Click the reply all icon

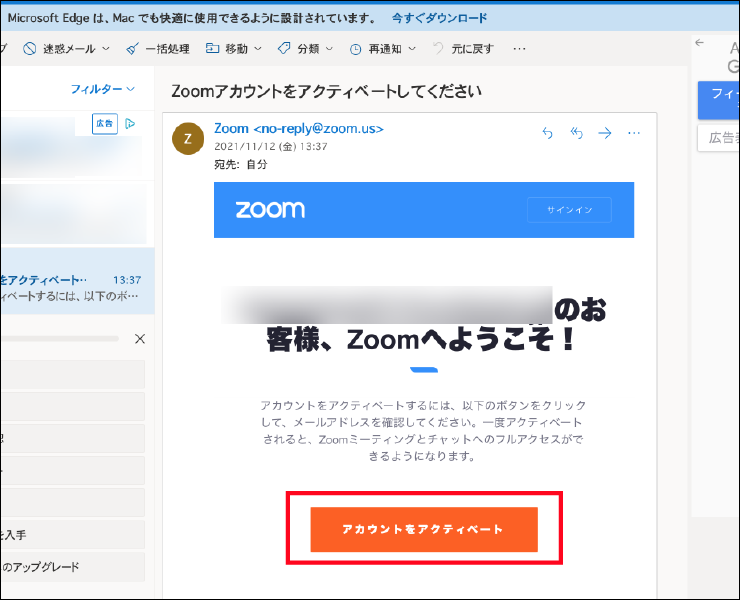pyautogui.click(x=576, y=133)
